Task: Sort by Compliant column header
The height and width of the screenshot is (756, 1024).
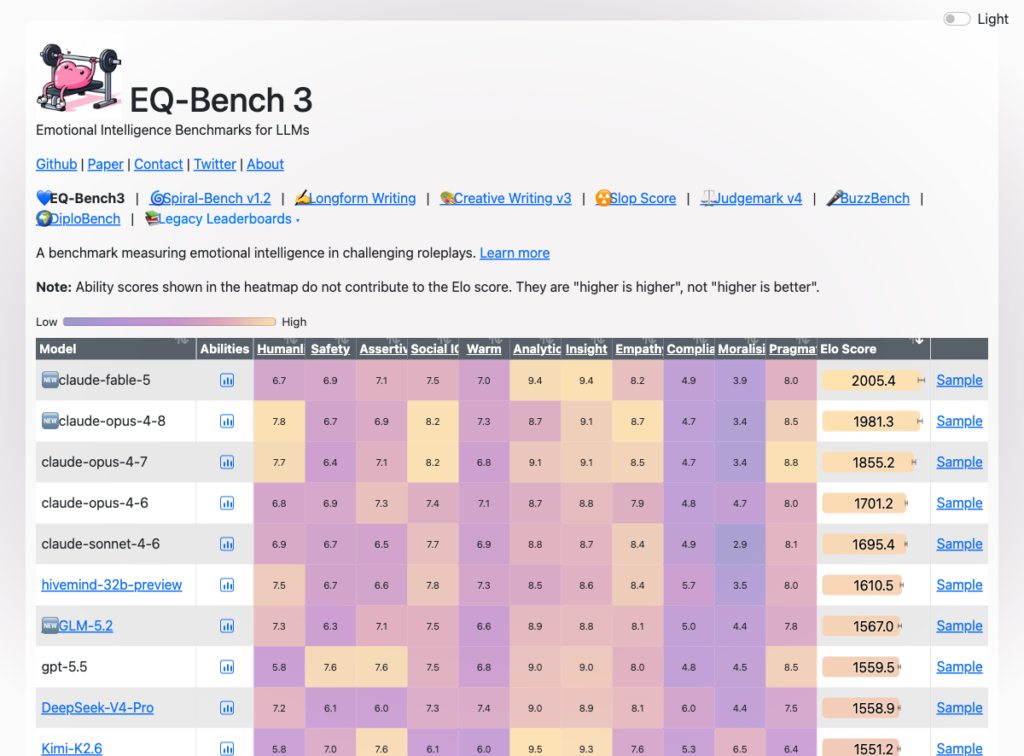Action: (x=689, y=349)
